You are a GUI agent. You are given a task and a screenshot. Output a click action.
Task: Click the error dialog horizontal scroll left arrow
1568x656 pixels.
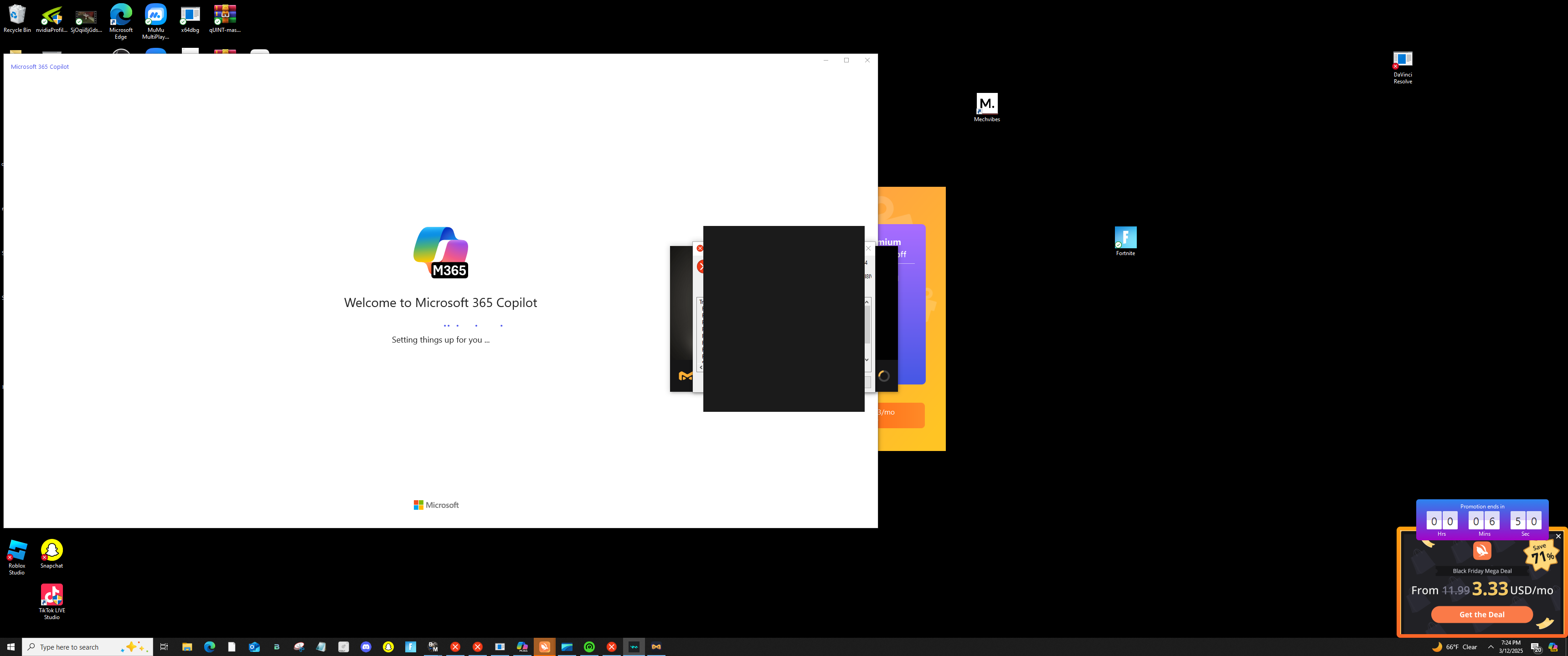point(701,367)
